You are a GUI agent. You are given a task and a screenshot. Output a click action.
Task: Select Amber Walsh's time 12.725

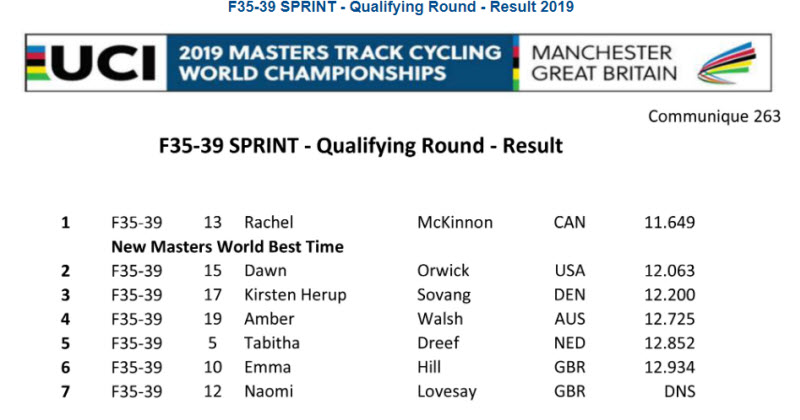pos(669,319)
